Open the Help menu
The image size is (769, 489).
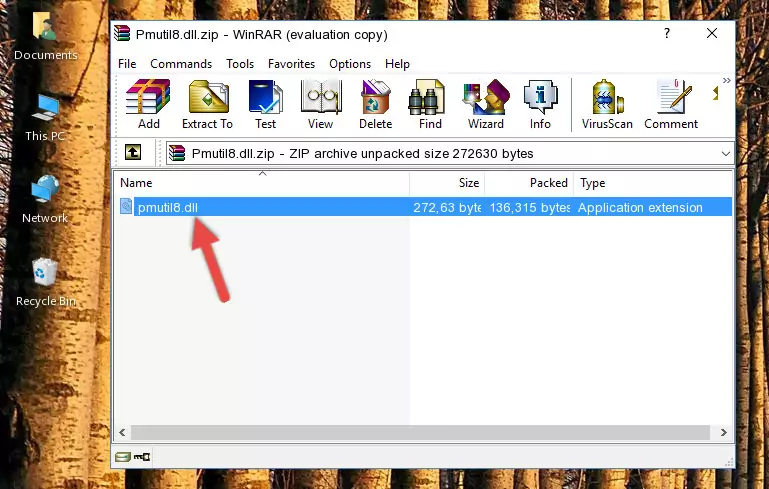(397, 64)
